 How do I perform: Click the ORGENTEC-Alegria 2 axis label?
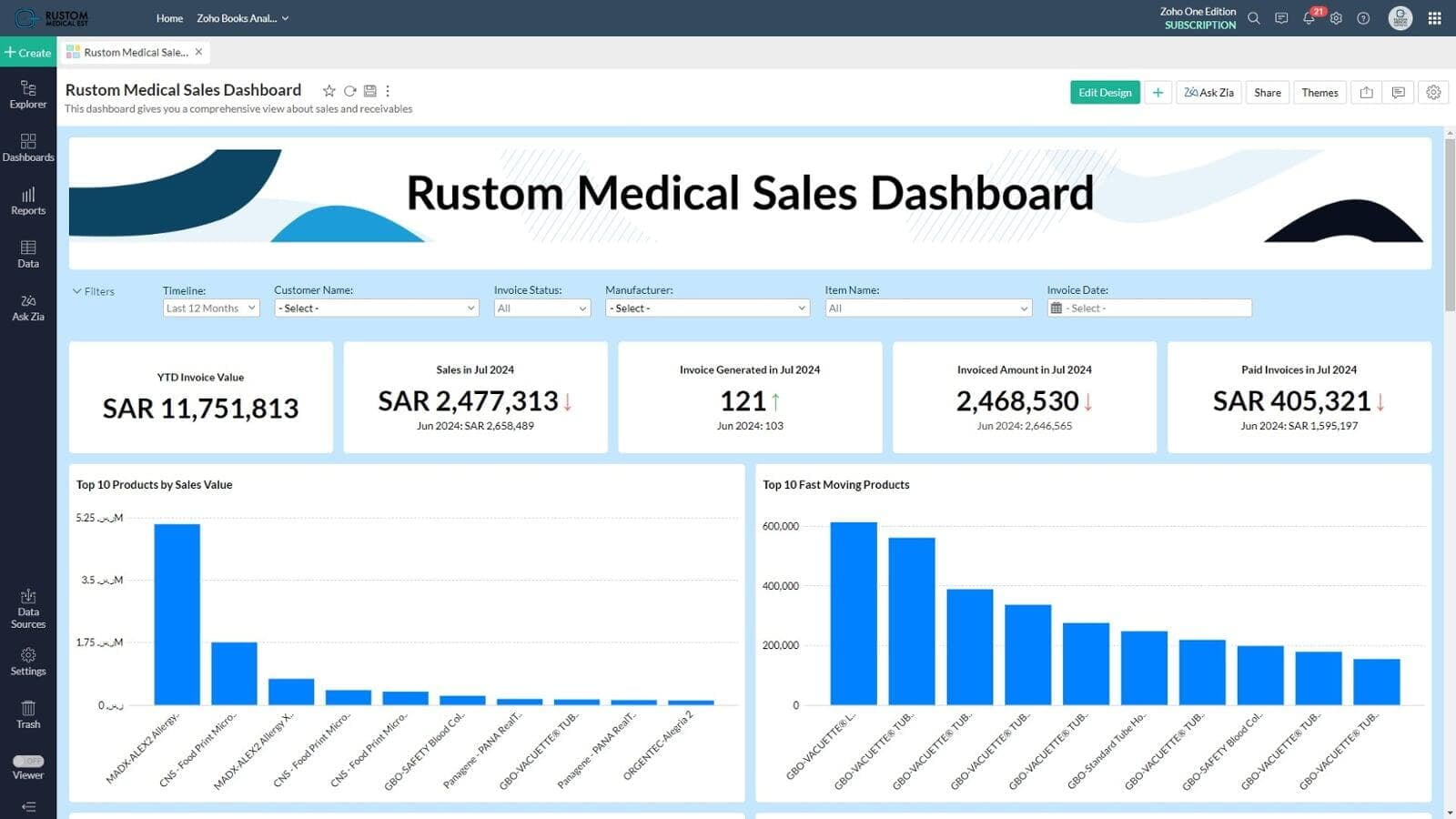[x=658, y=745]
